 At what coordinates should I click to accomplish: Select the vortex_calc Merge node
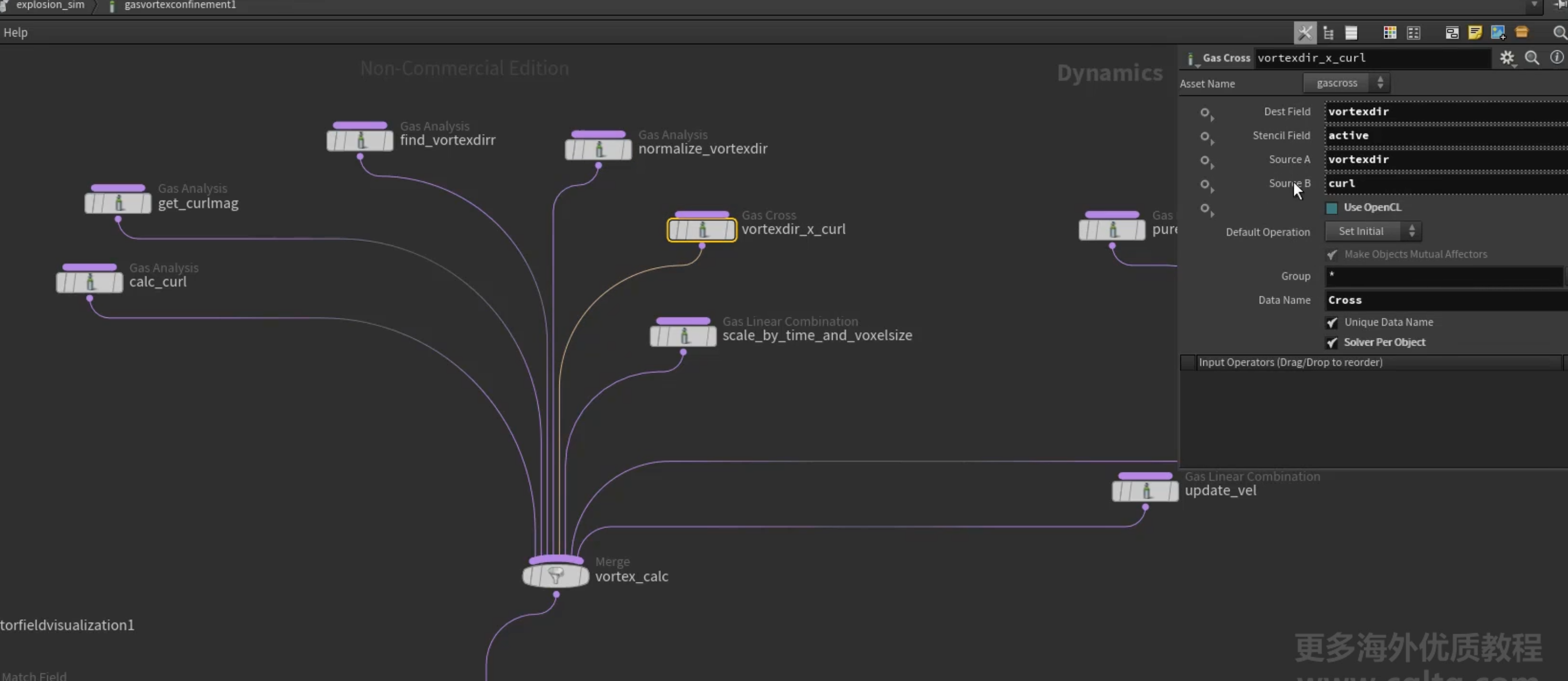click(x=556, y=575)
